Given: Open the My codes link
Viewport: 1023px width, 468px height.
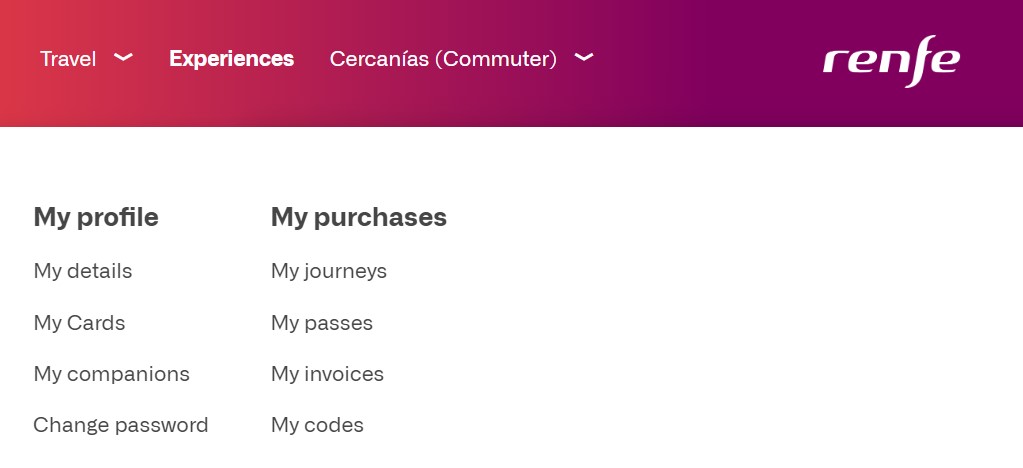Looking at the screenshot, I should 317,425.
